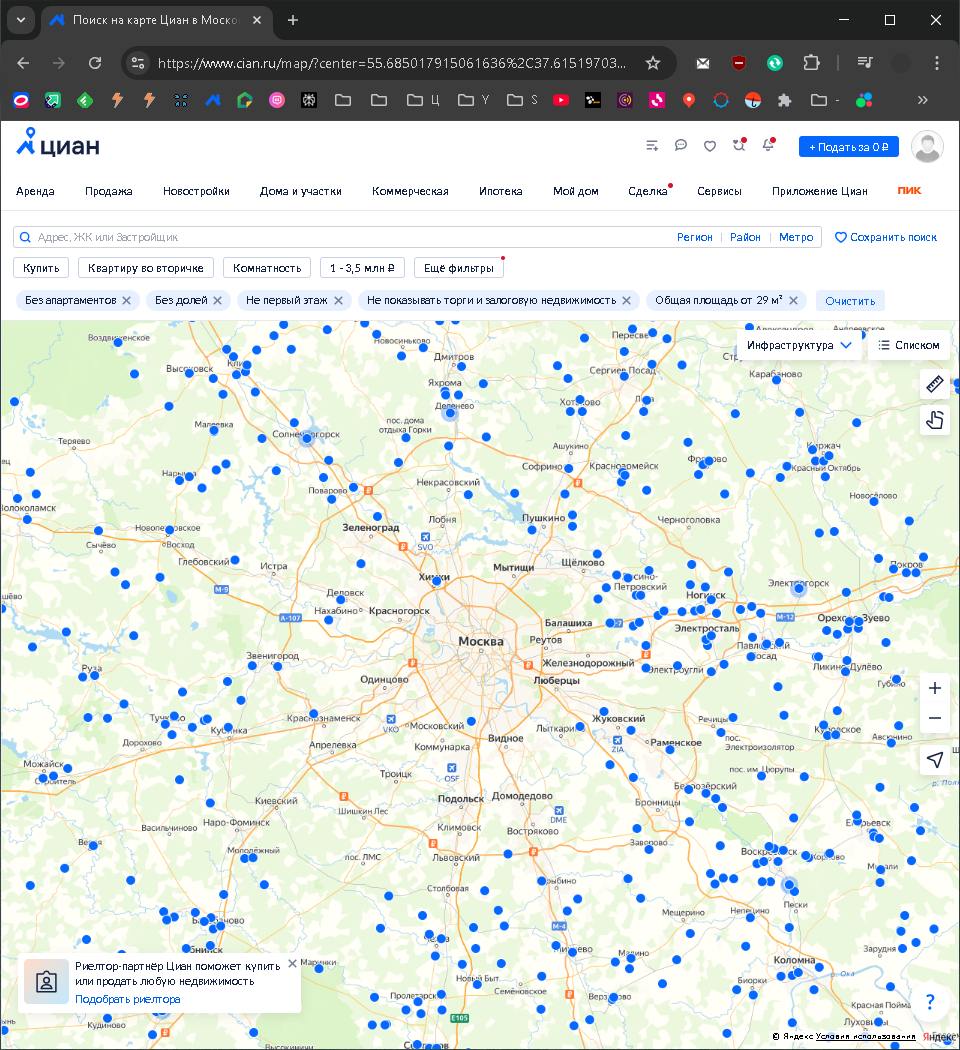Image resolution: width=960 pixels, height=1050 pixels.
Task: Zoom out the map with minus button
Action: (x=935, y=718)
